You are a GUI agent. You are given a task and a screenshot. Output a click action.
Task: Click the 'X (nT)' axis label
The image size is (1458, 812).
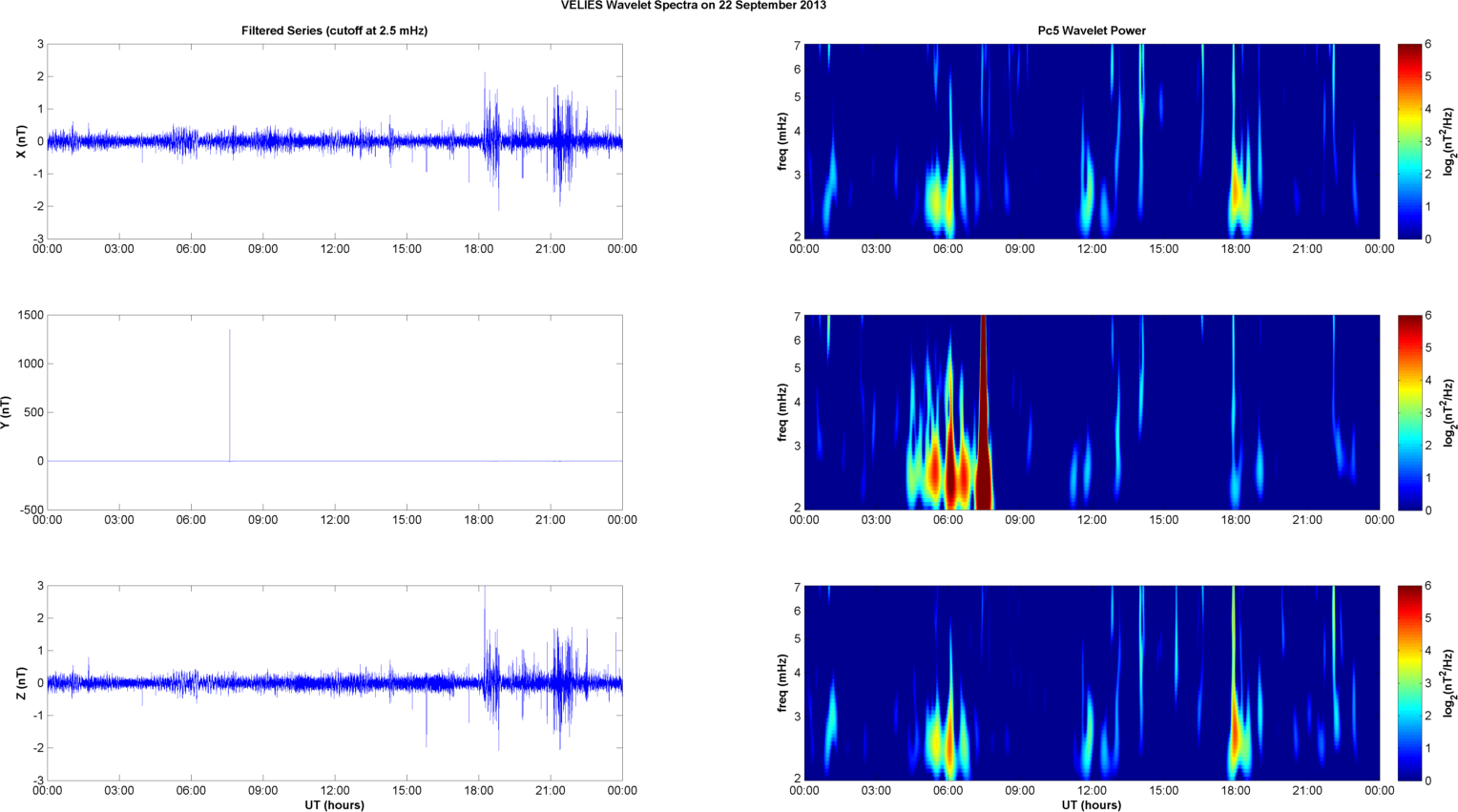tap(21, 141)
